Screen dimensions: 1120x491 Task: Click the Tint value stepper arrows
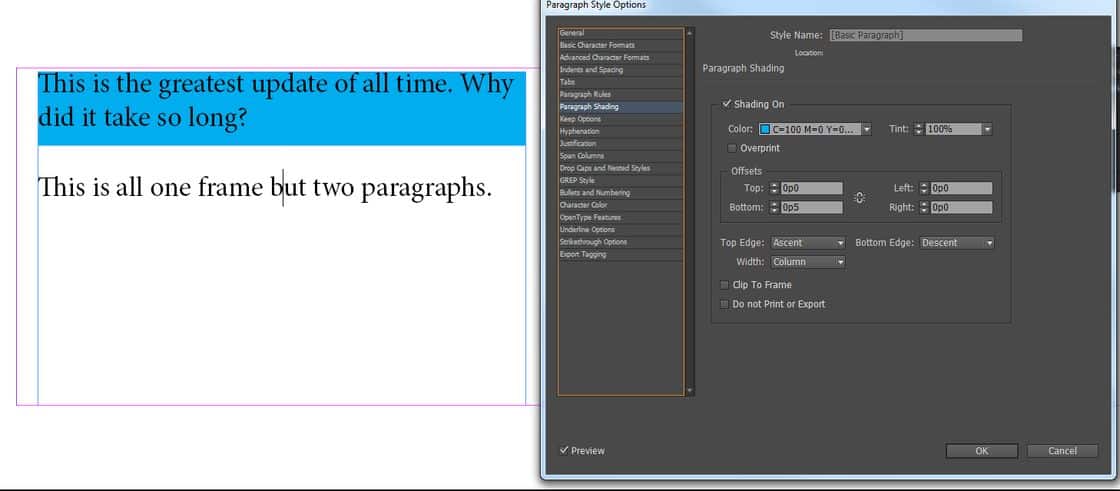(x=919, y=129)
